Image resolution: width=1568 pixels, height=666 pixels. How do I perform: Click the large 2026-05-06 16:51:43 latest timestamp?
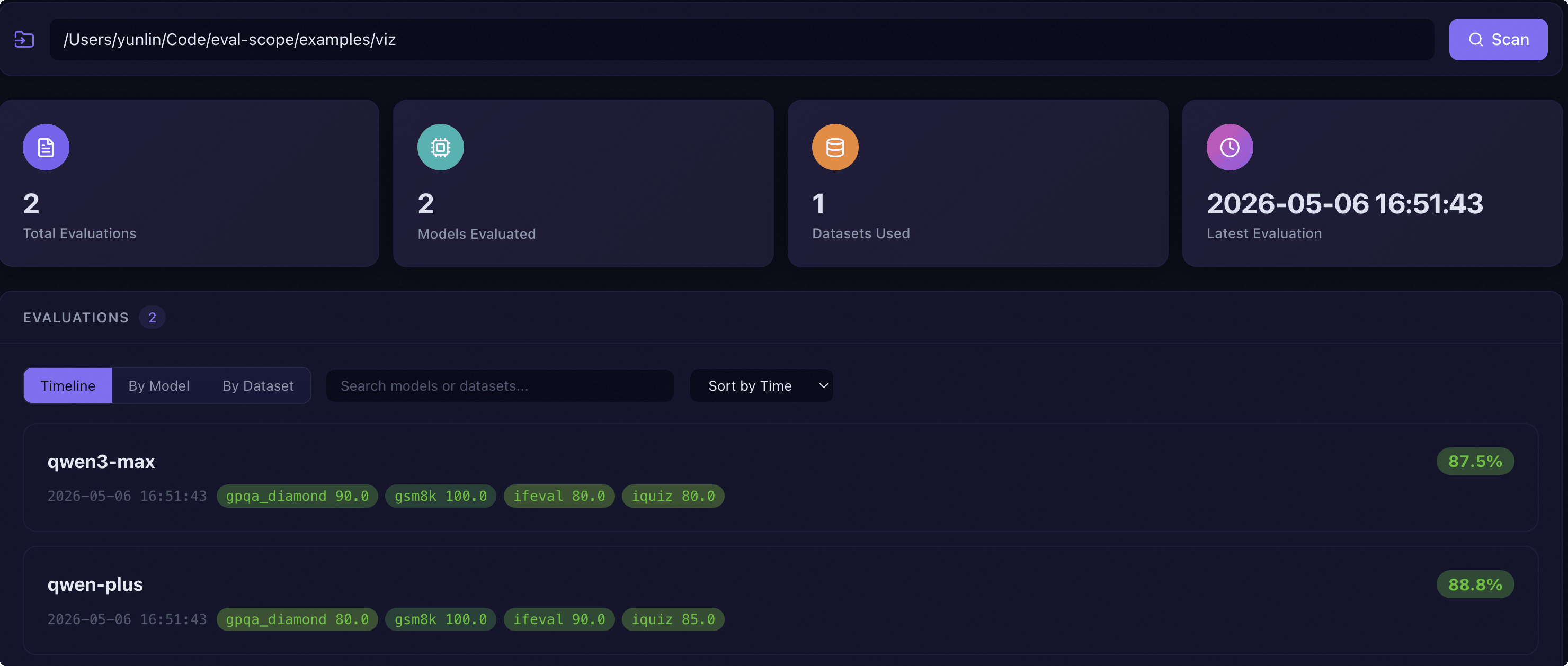[x=1344, y=203]
